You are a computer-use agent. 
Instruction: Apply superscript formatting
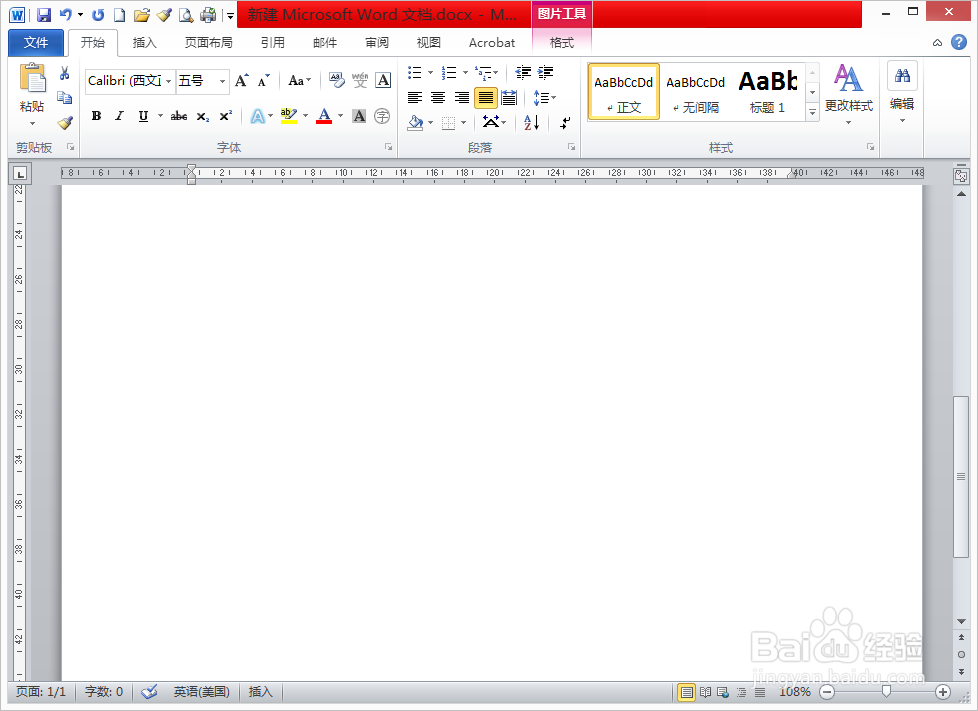pyautogui.click(x=225, y=116)
